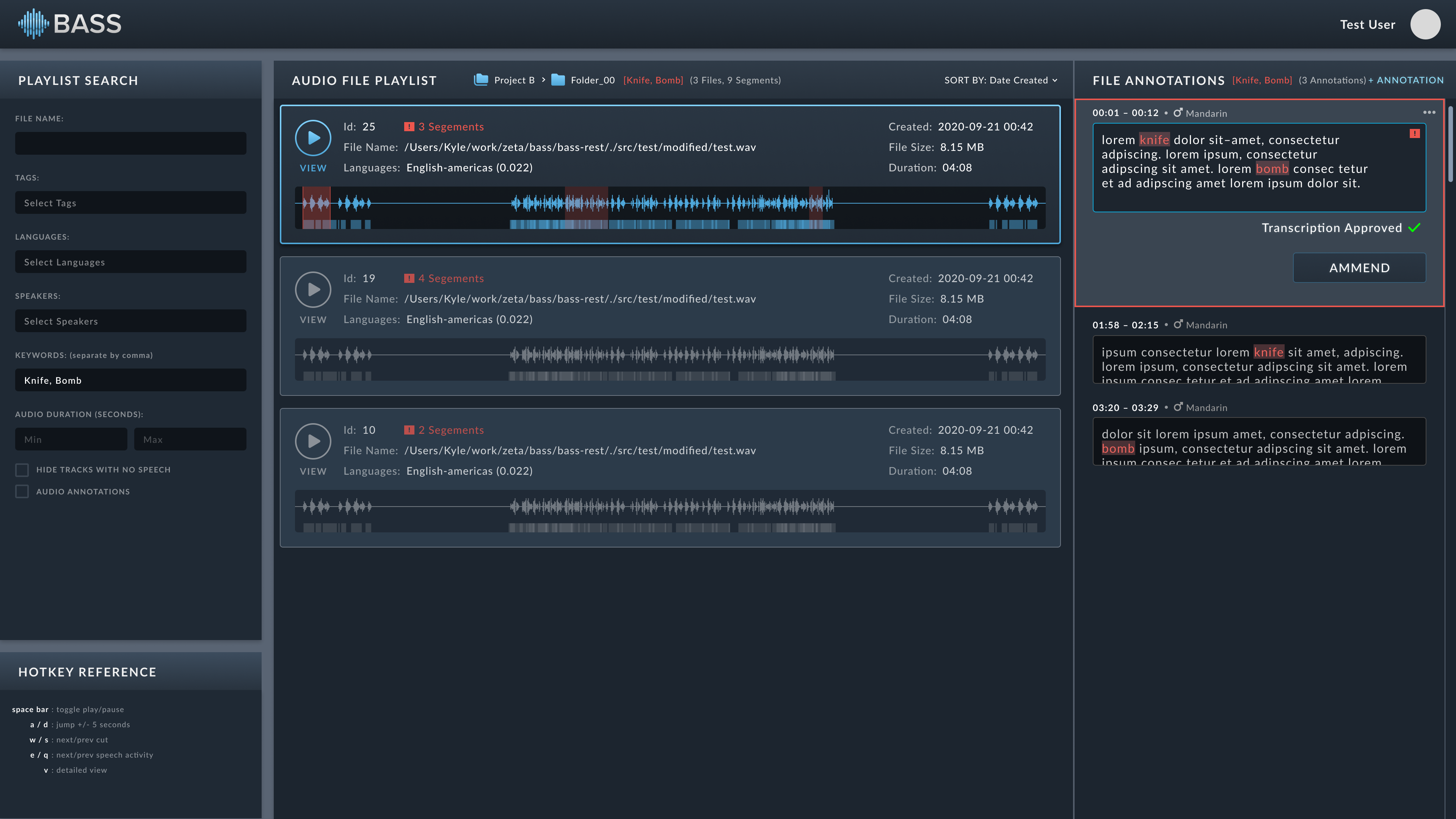
Task: Click the Project B folder icon
Action: [x=481, y=80]
